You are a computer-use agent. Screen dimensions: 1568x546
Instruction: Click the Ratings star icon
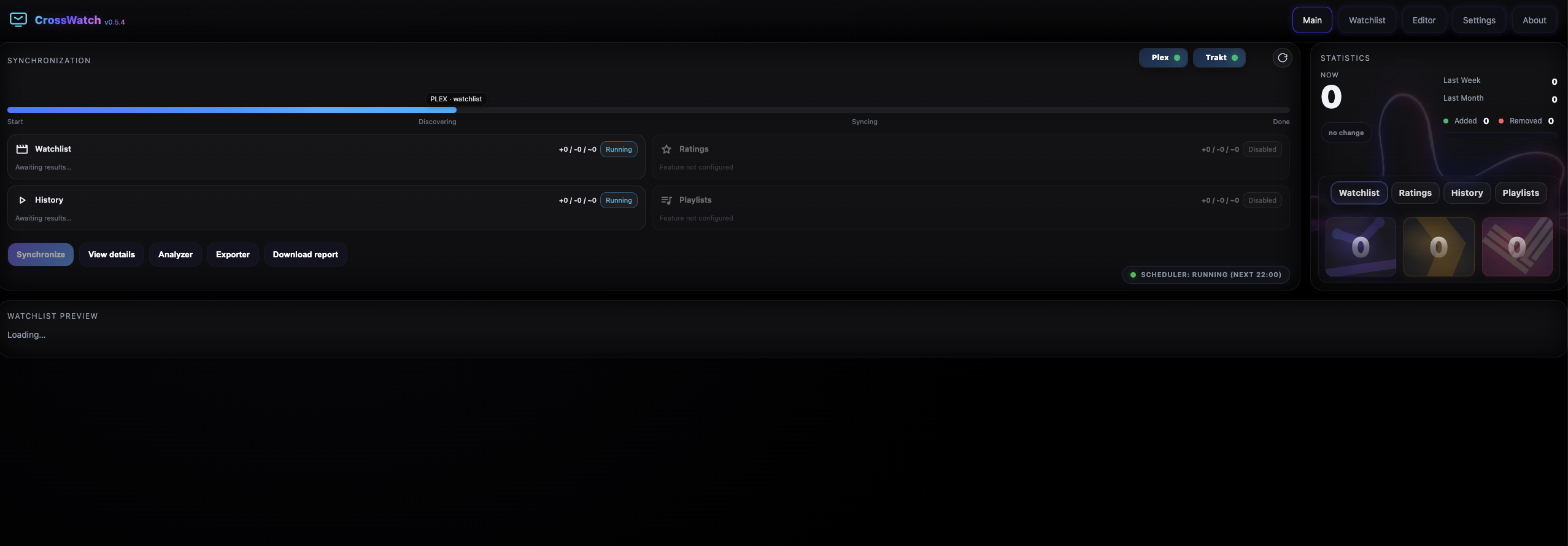666,149
